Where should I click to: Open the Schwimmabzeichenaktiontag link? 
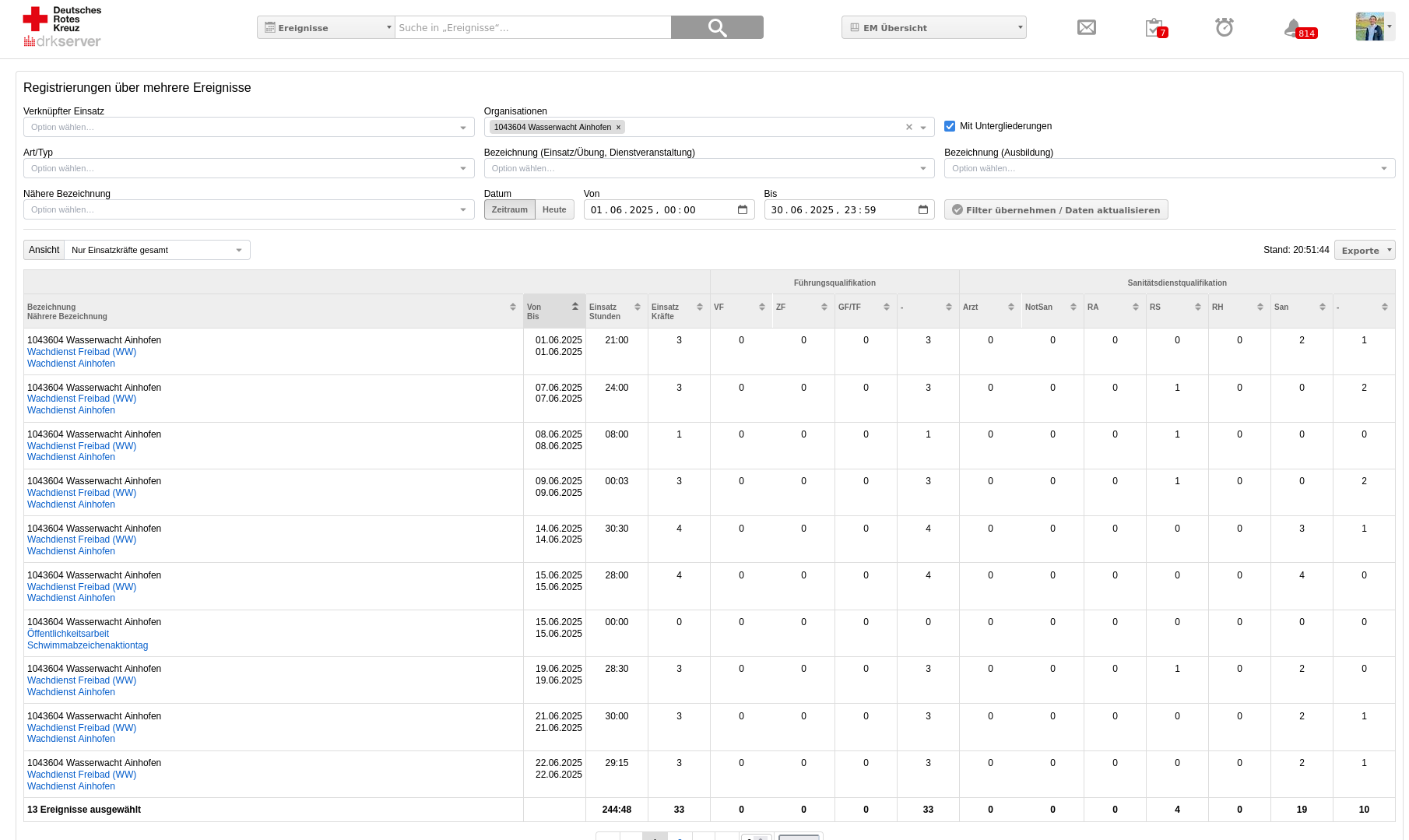coord(87,645)
